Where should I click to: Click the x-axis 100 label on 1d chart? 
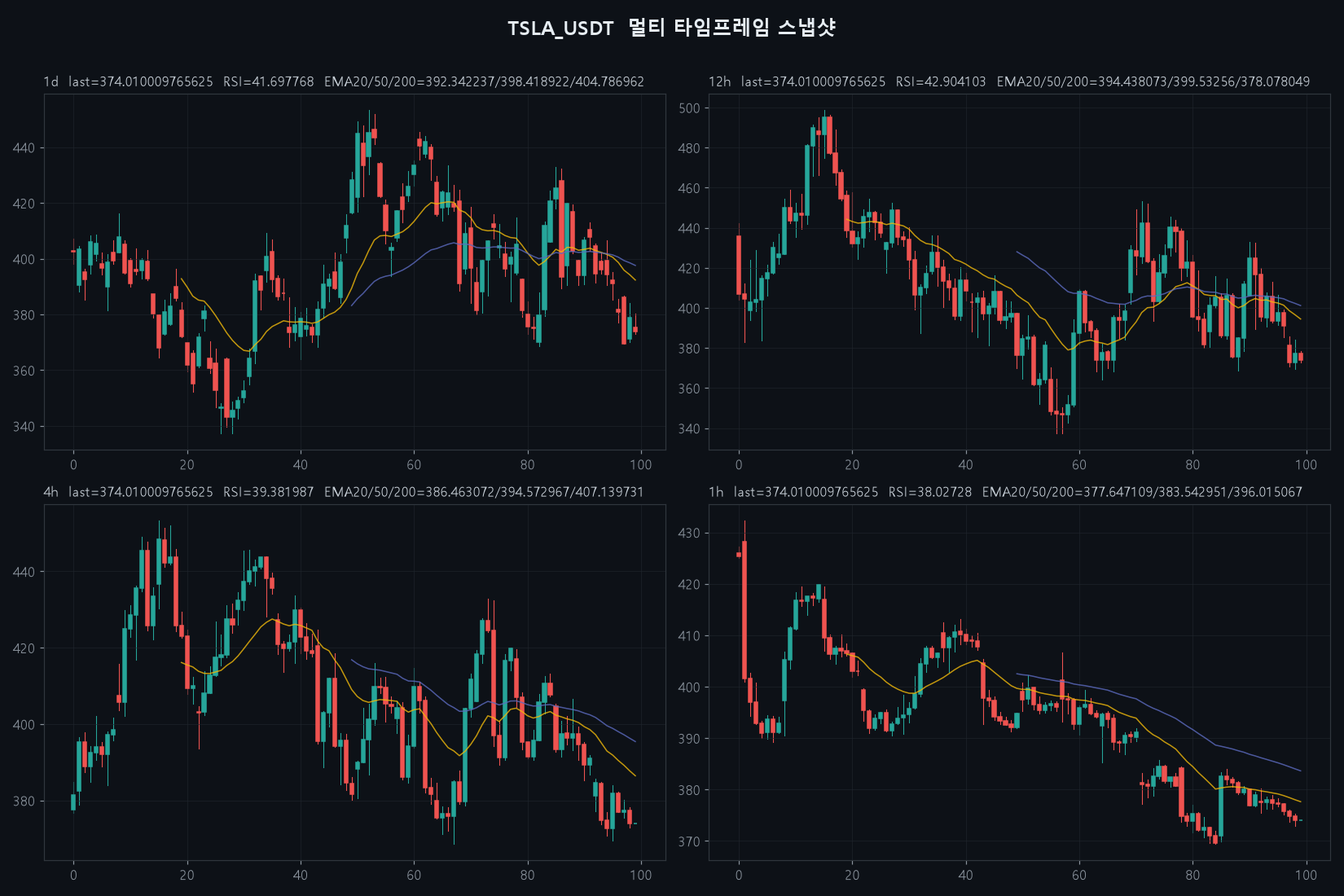[641, 465]
